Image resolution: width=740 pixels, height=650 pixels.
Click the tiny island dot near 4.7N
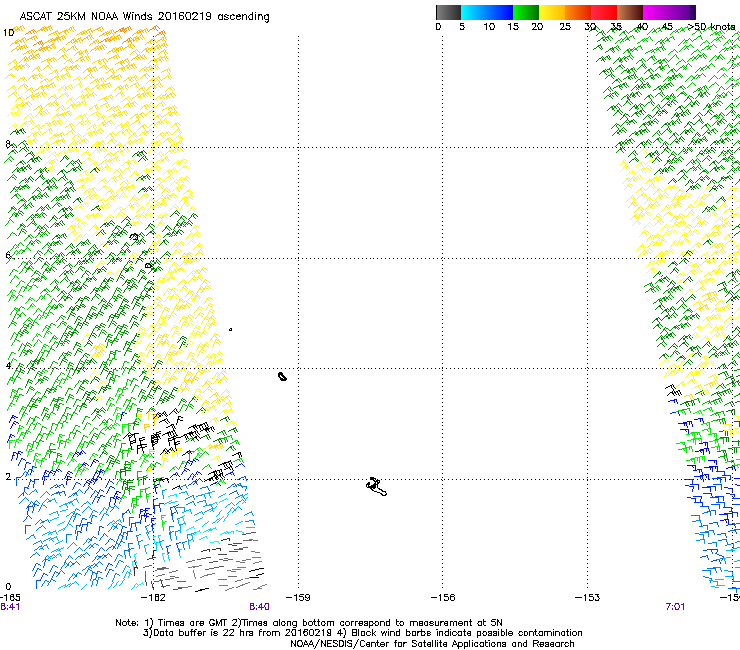230,329
